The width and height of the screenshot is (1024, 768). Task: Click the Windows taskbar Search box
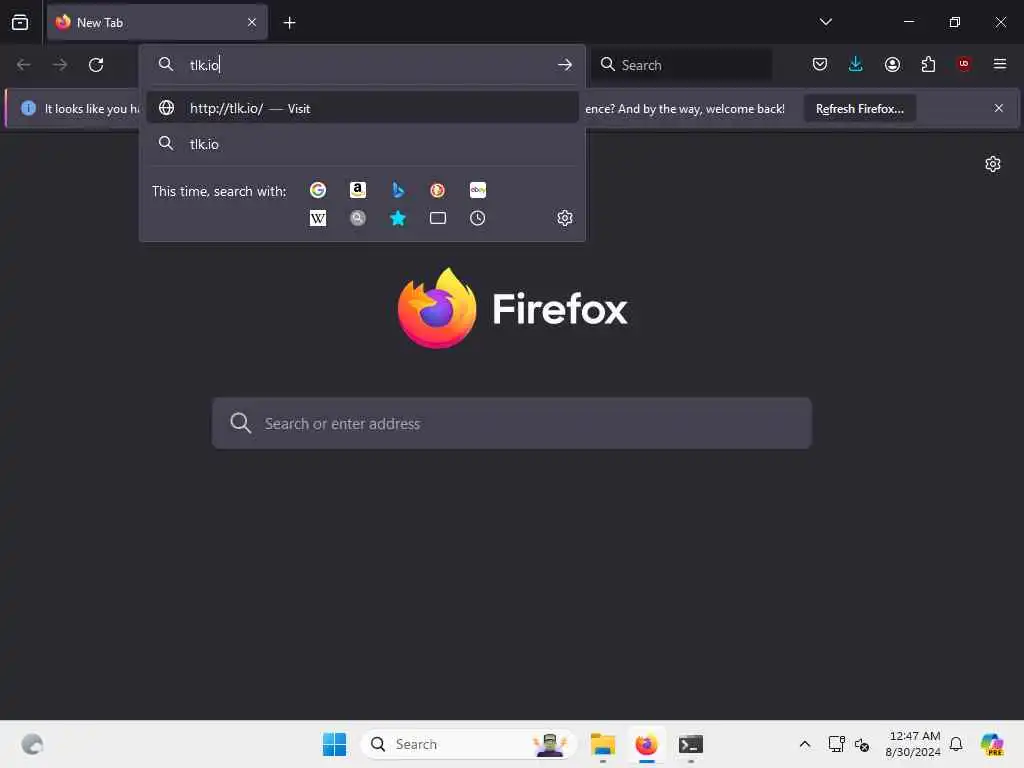(x=468, y=744)
